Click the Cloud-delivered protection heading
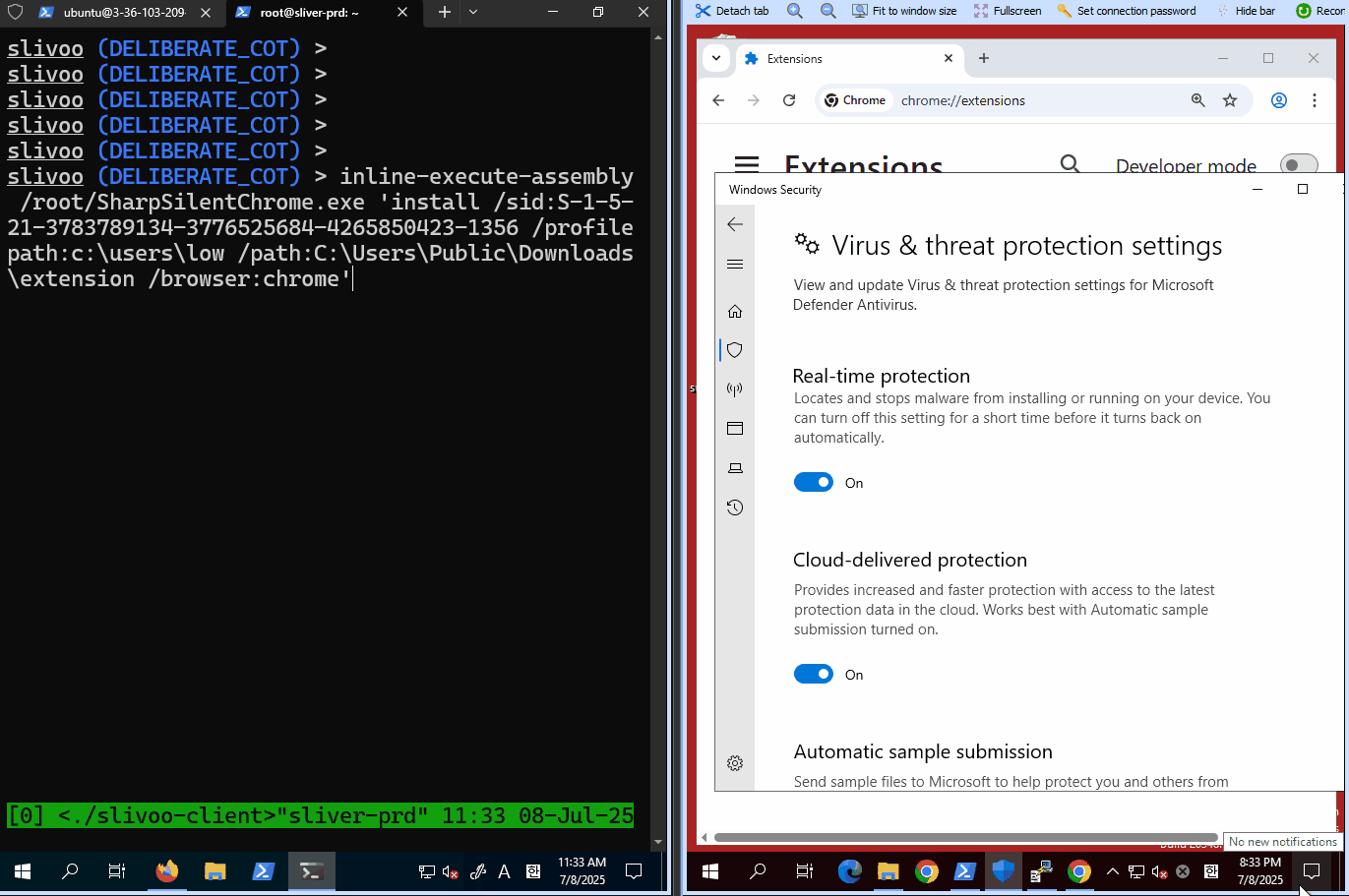 coord(910,560)
